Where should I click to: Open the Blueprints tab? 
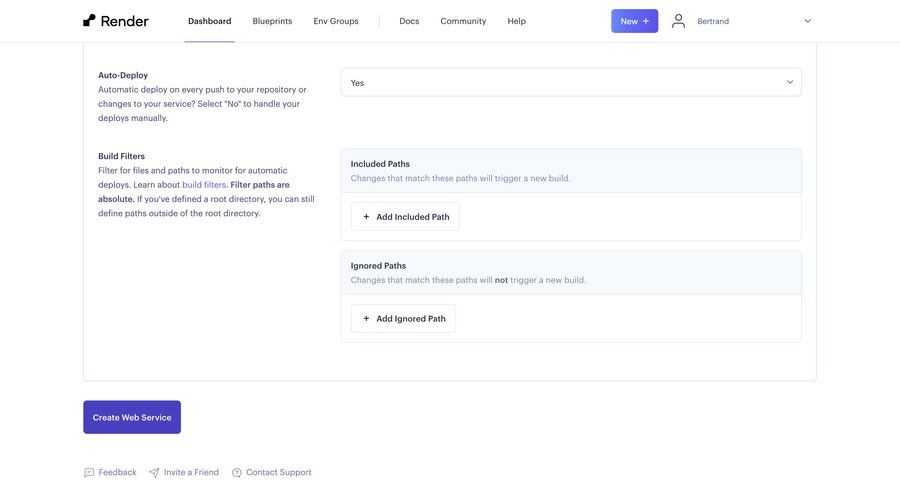tap(272, 21)
